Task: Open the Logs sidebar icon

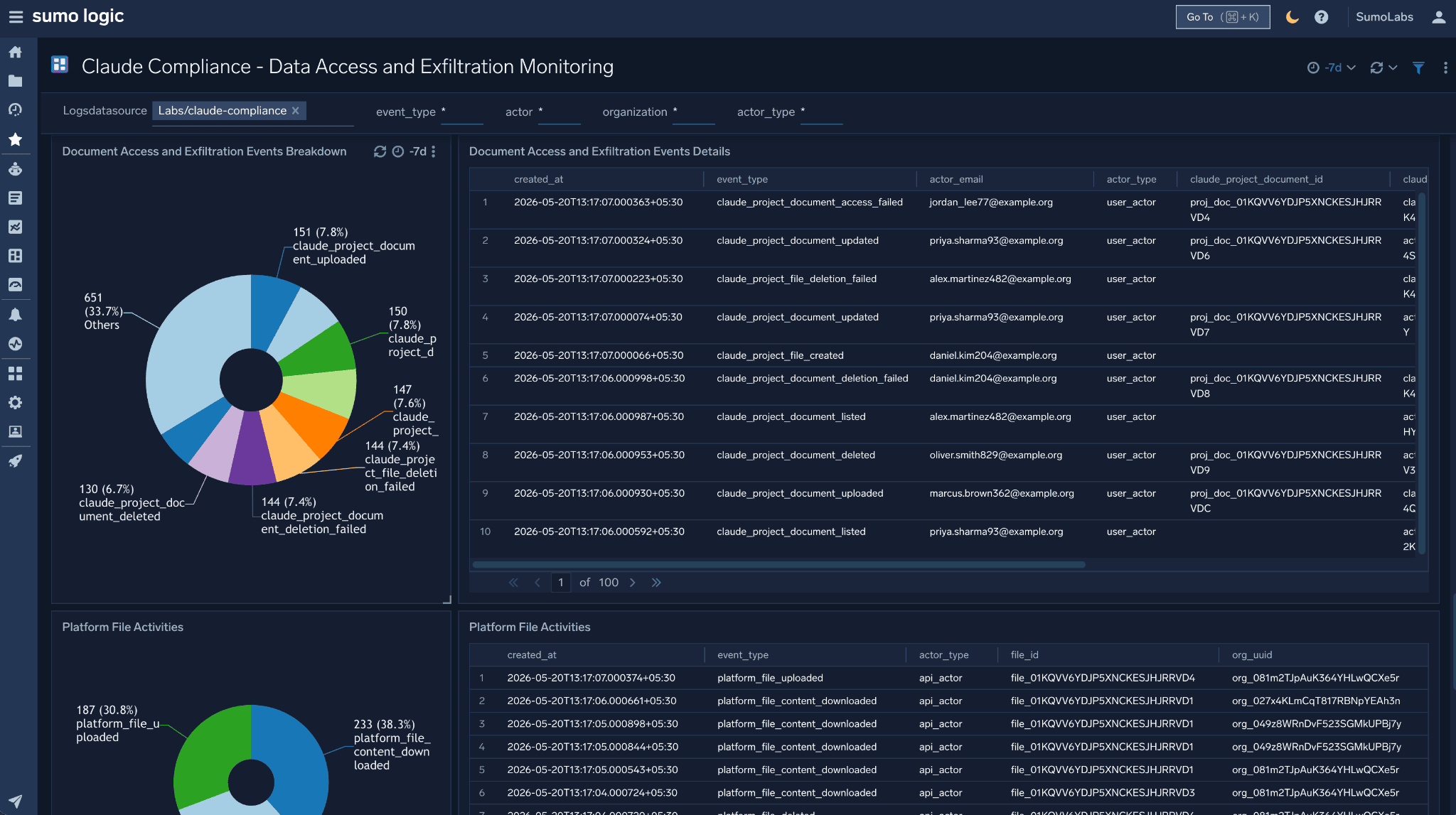Action: pos(15,198)
